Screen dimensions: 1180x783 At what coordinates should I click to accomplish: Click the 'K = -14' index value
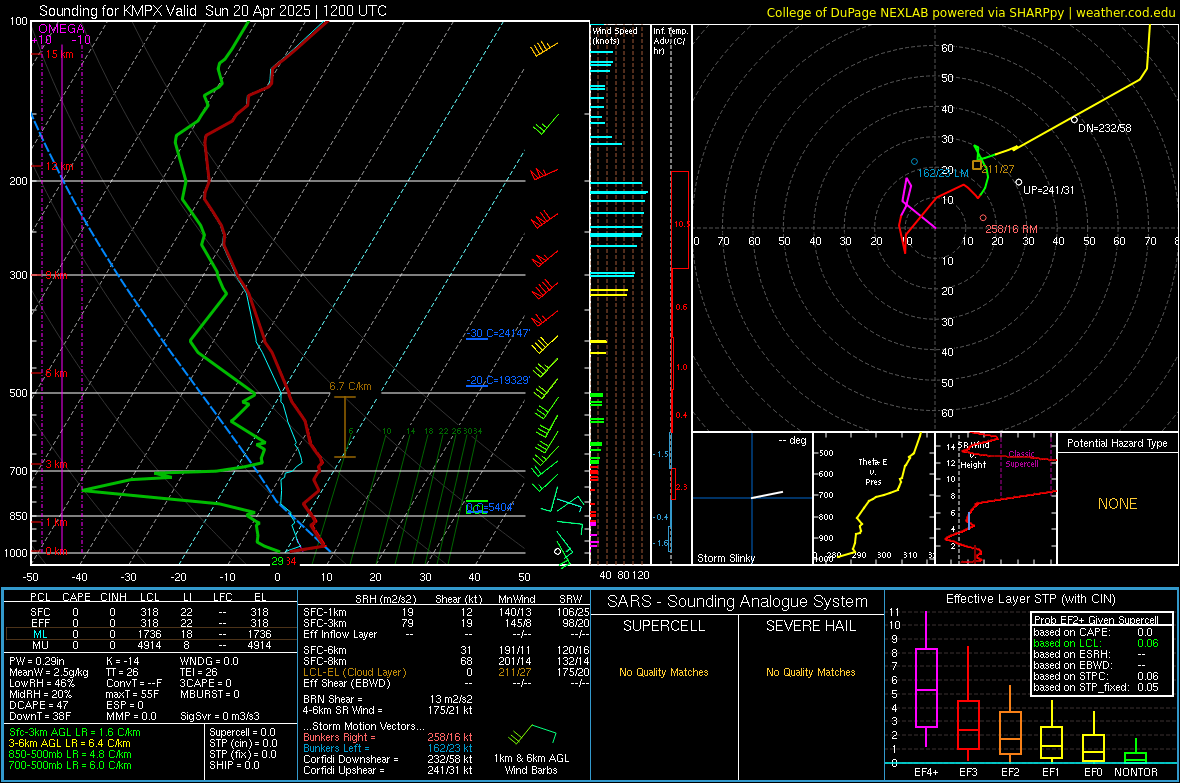123,661
